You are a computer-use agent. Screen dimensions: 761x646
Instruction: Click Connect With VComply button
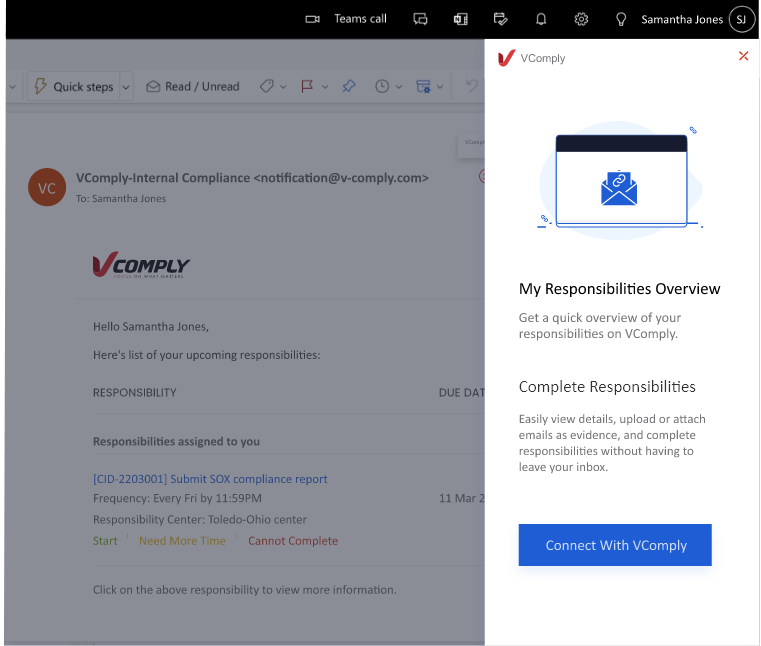[x=615, y=545]
